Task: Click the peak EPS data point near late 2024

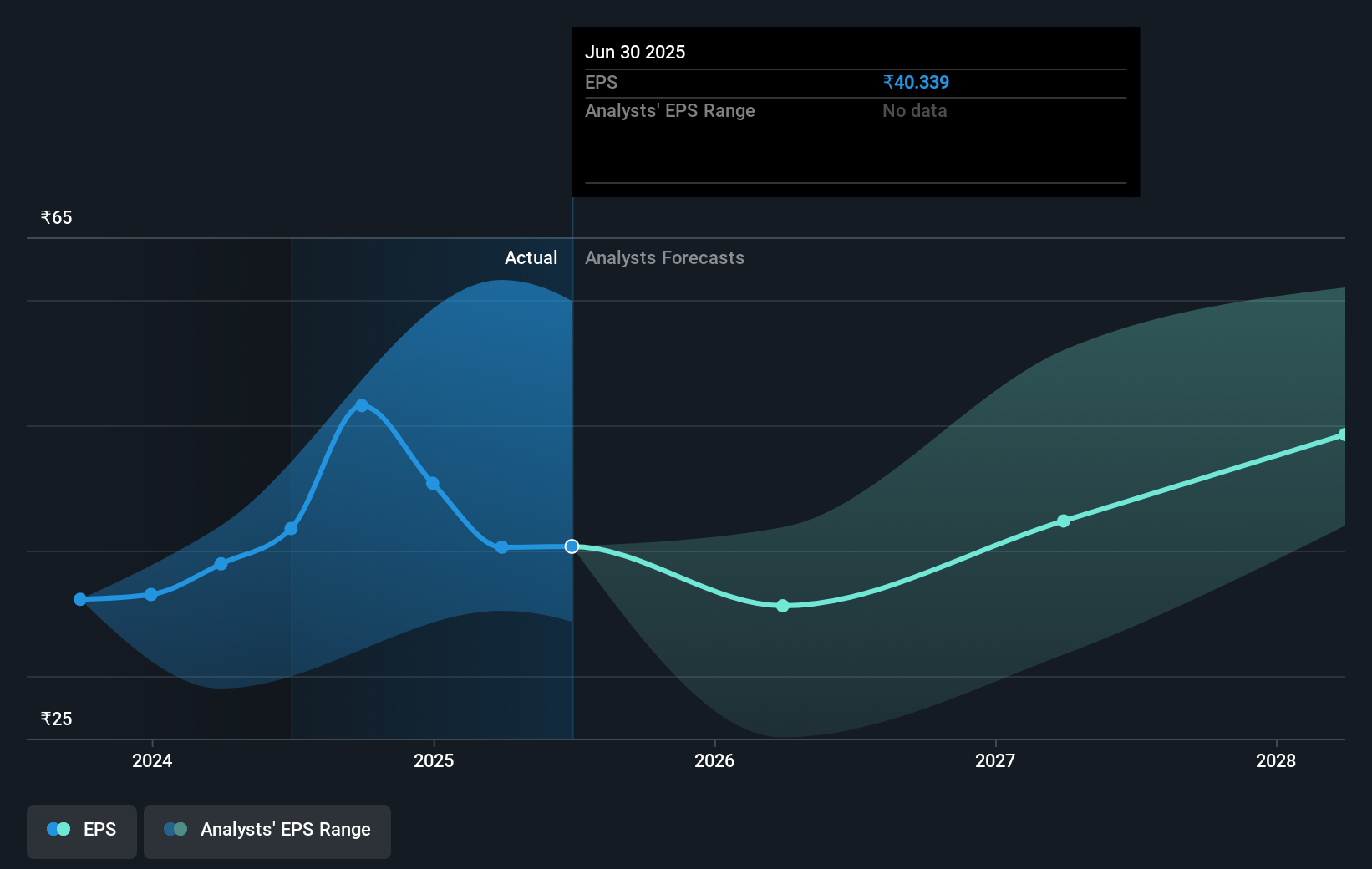Action: (x=361, y=405)
